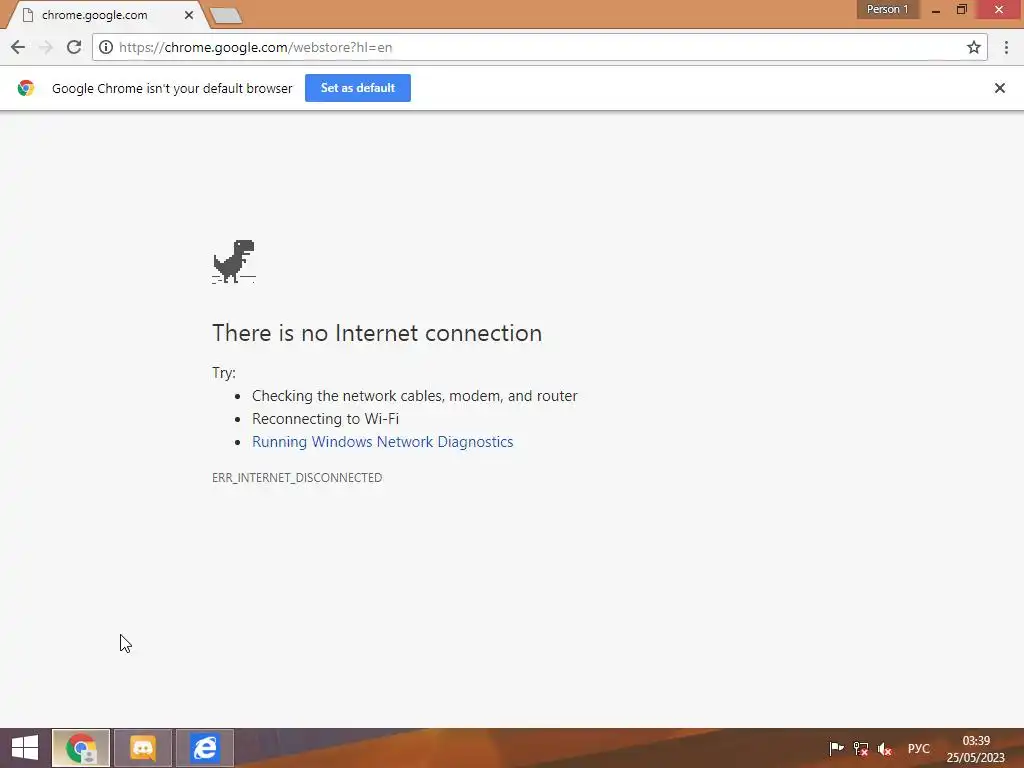The image size is (1024, 768).
Task: Open a new tab with the new tab button
Action: point(227,15)
